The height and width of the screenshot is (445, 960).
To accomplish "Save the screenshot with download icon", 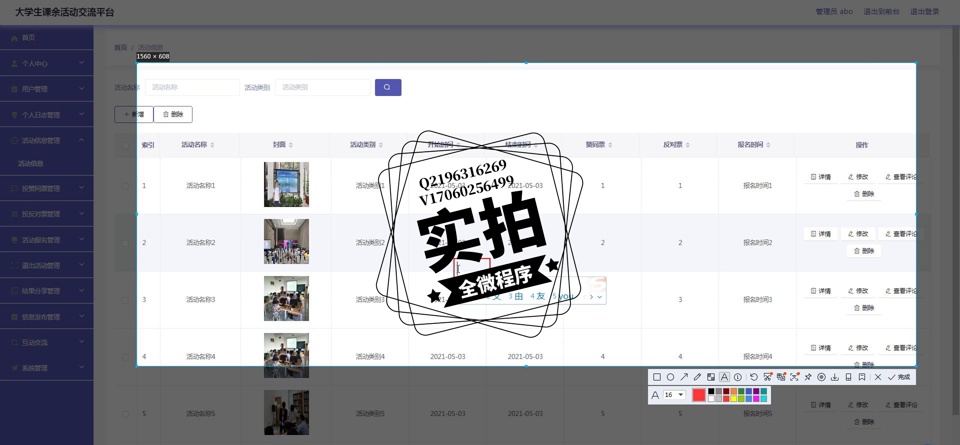I will 834,377.
